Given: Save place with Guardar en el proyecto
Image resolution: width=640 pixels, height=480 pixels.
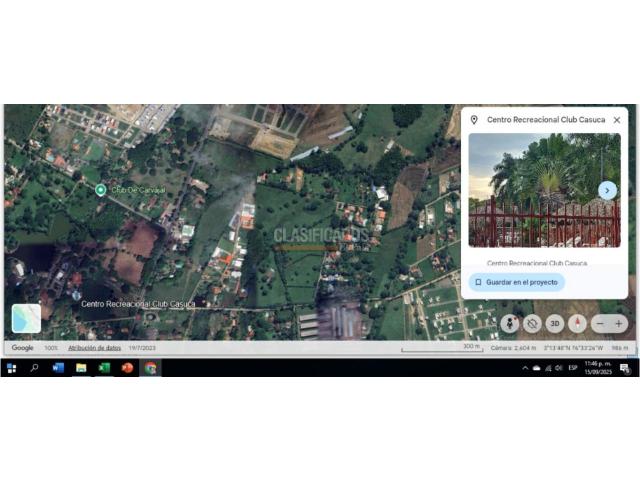Looking at the screenshot, I should (x=516, y=282).
